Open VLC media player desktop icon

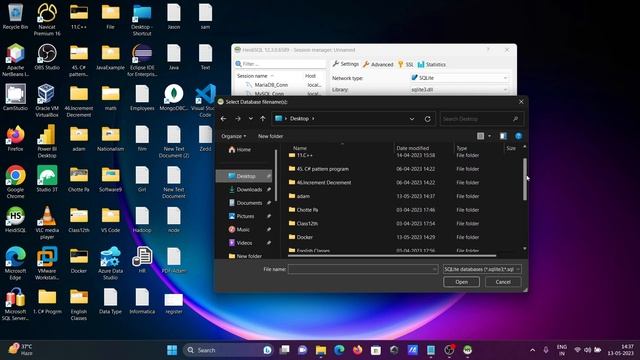point(47,222)
